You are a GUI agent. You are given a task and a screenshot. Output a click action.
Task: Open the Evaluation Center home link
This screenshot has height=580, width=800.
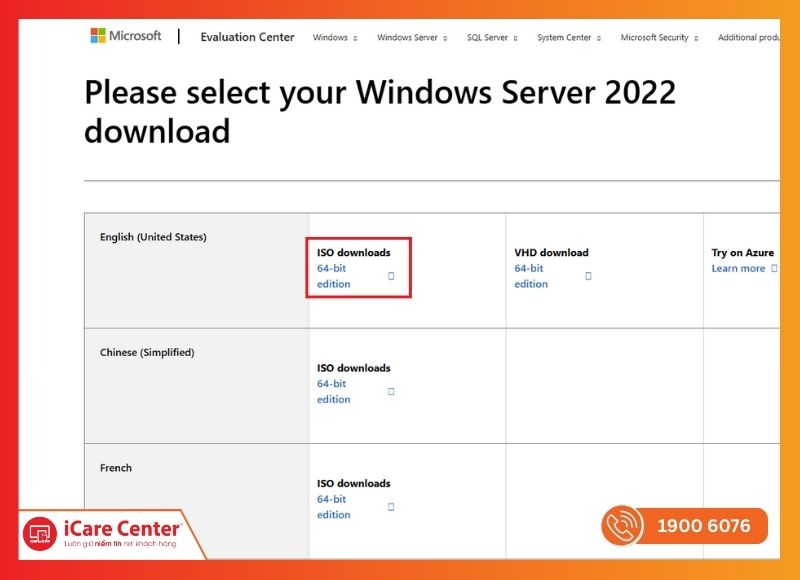(247, 37)
